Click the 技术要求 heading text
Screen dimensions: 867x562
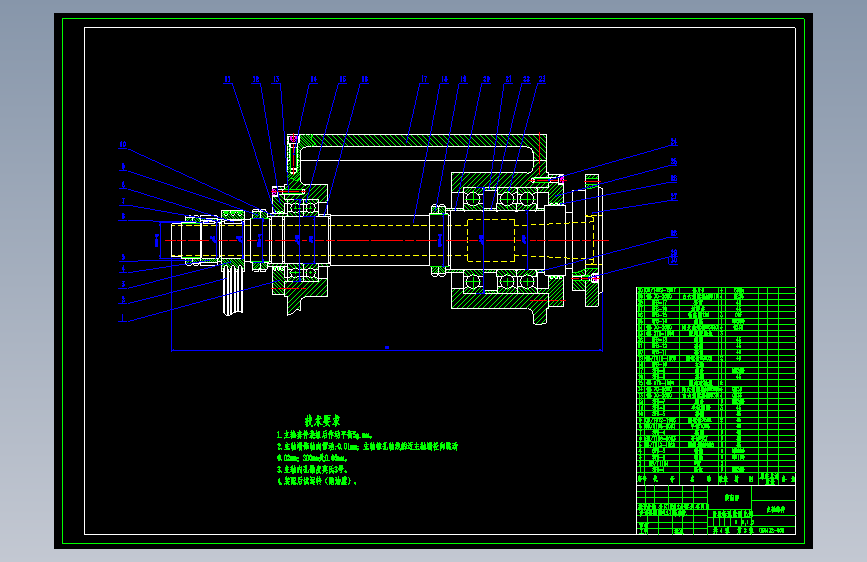pos(322,421)
